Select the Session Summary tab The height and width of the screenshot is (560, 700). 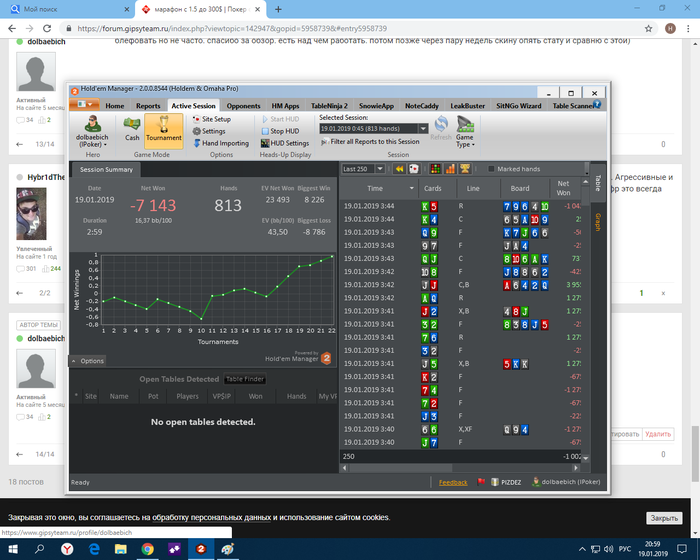click(x=106, y=169)
